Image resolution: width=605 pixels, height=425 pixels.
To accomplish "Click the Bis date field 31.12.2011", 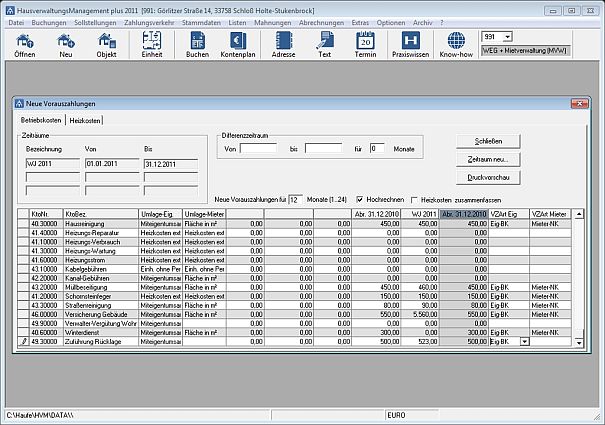I will 171,164.
